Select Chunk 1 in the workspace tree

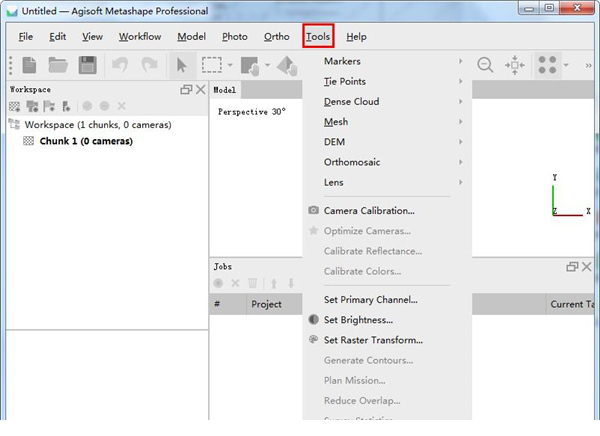pos(87,141)
